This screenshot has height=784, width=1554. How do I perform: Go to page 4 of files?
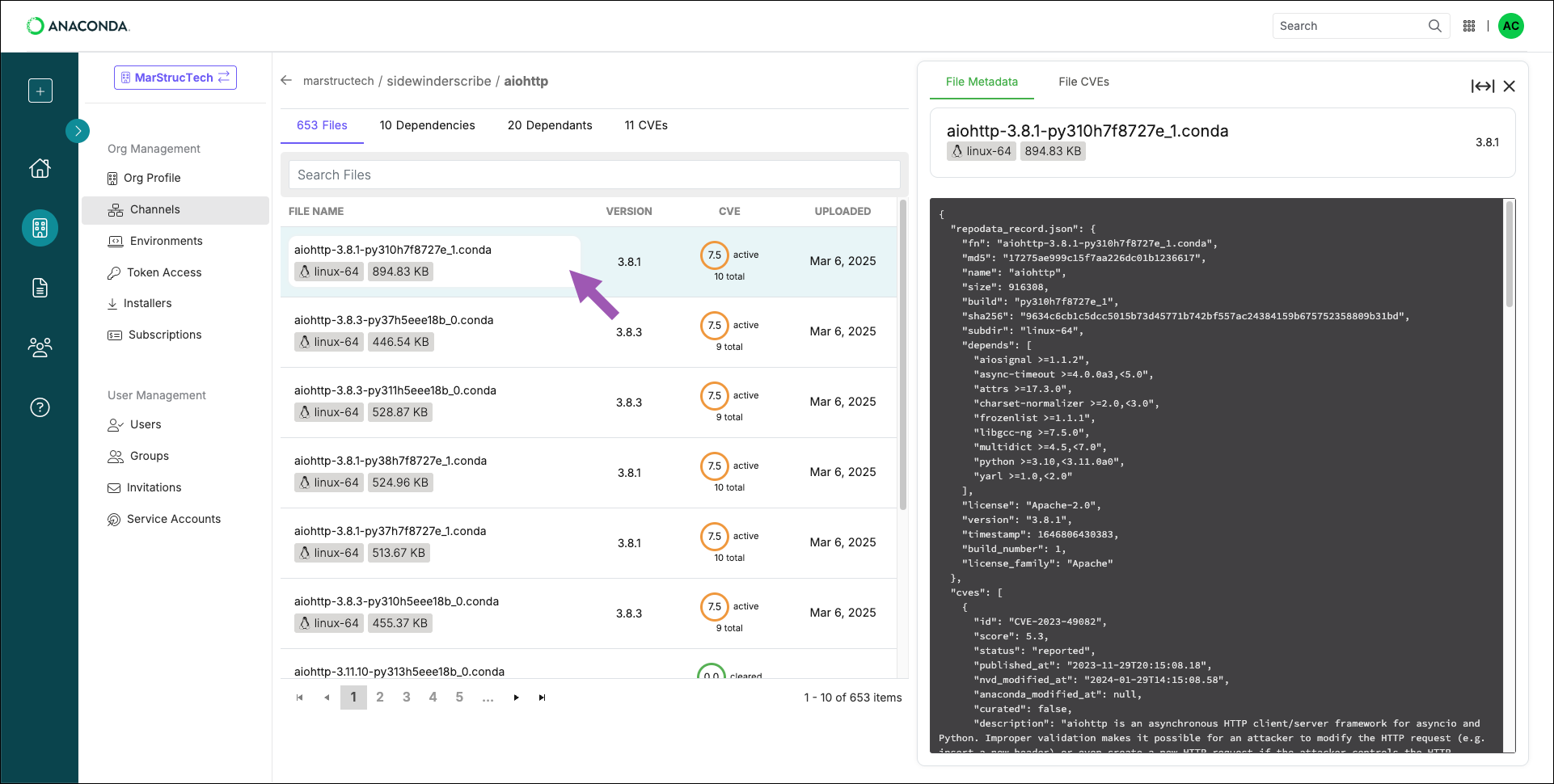[x=433, y=698]
